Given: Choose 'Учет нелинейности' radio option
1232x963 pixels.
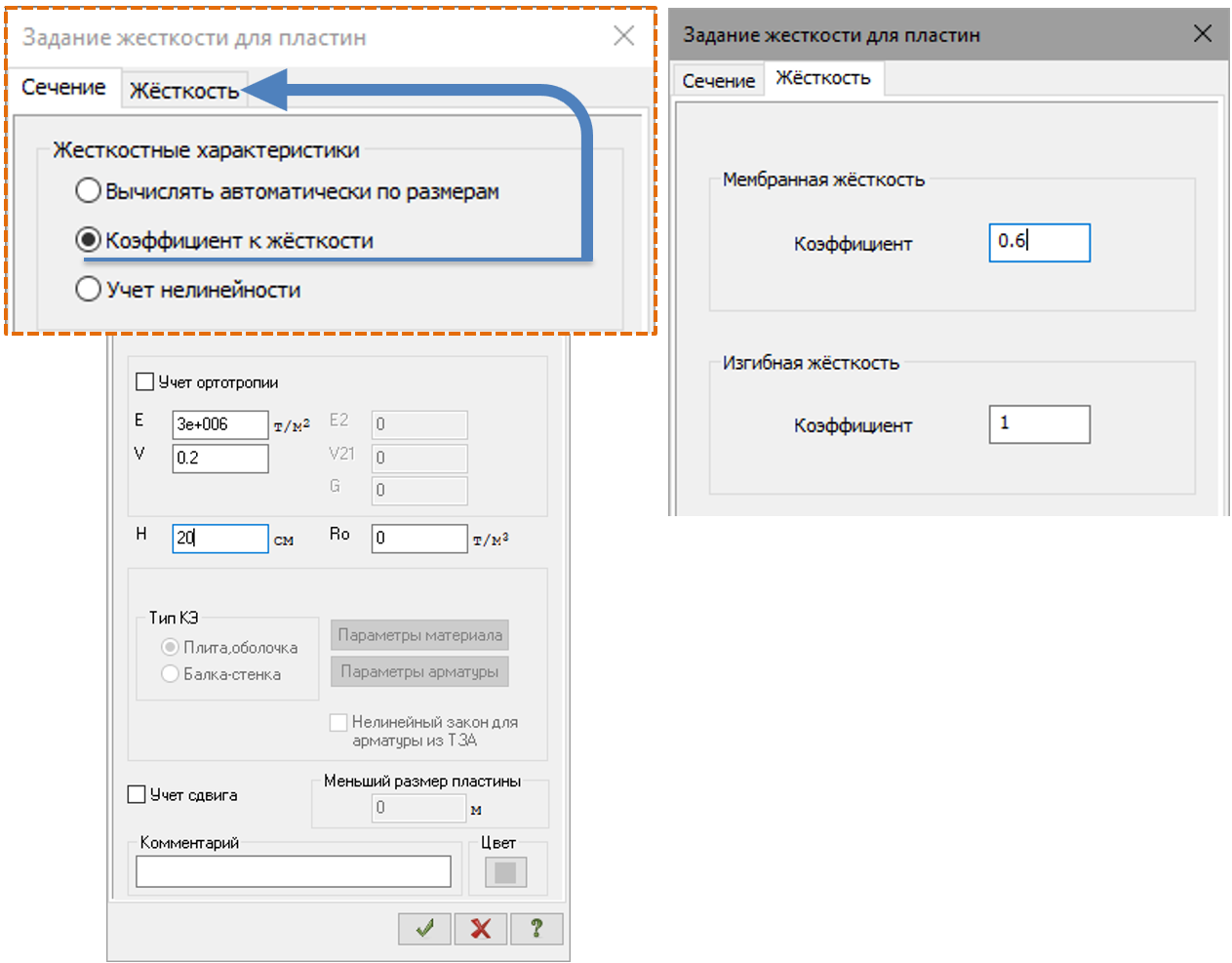Looking at the screenshot, I should pyautogui.click(x=89, y=289).
